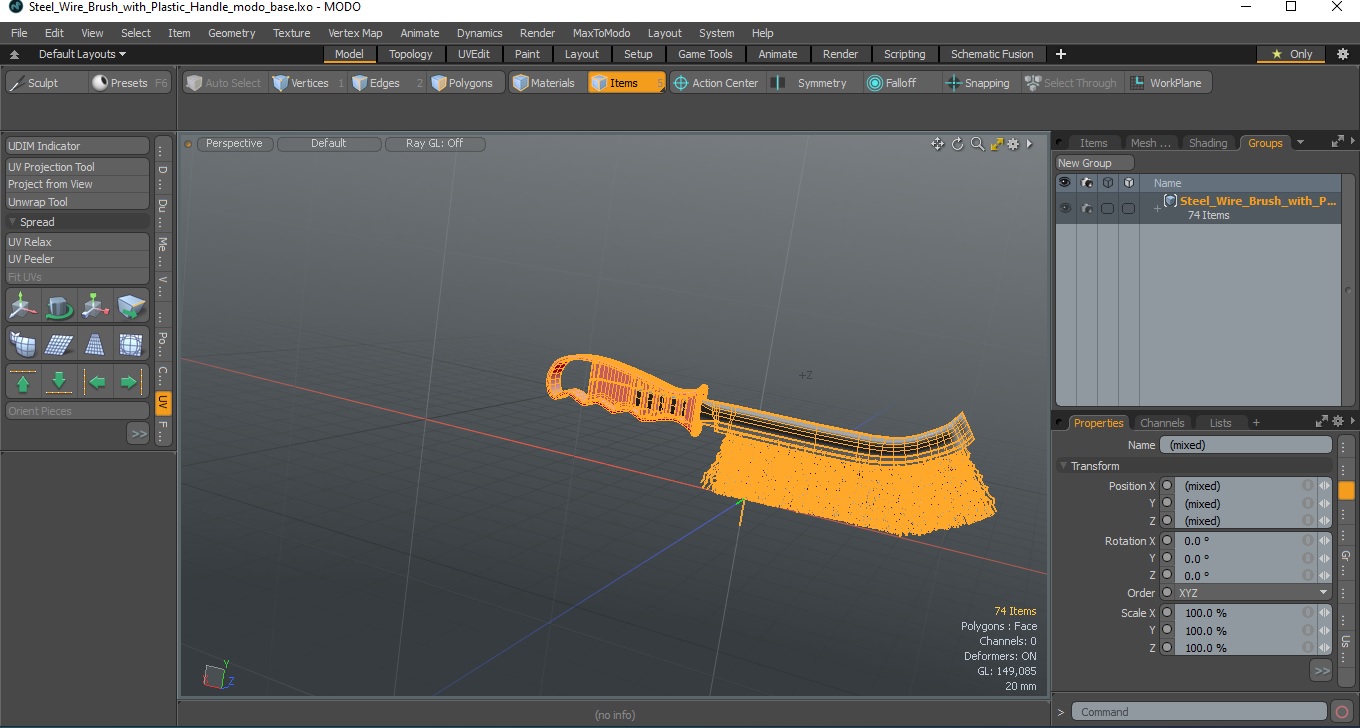Toggle render camera of Steel_Wire_Brush group
The image size is (1360, 728).
coord(1087,208)
